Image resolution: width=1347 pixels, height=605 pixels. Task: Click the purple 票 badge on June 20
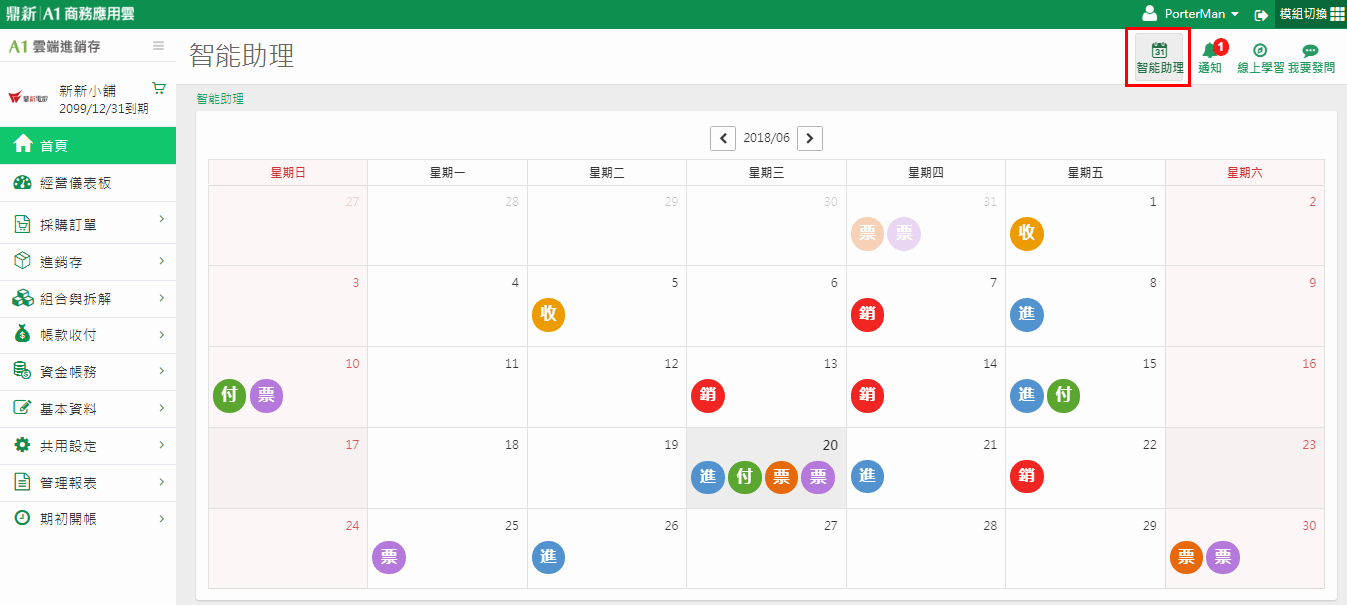pos(818,477)
